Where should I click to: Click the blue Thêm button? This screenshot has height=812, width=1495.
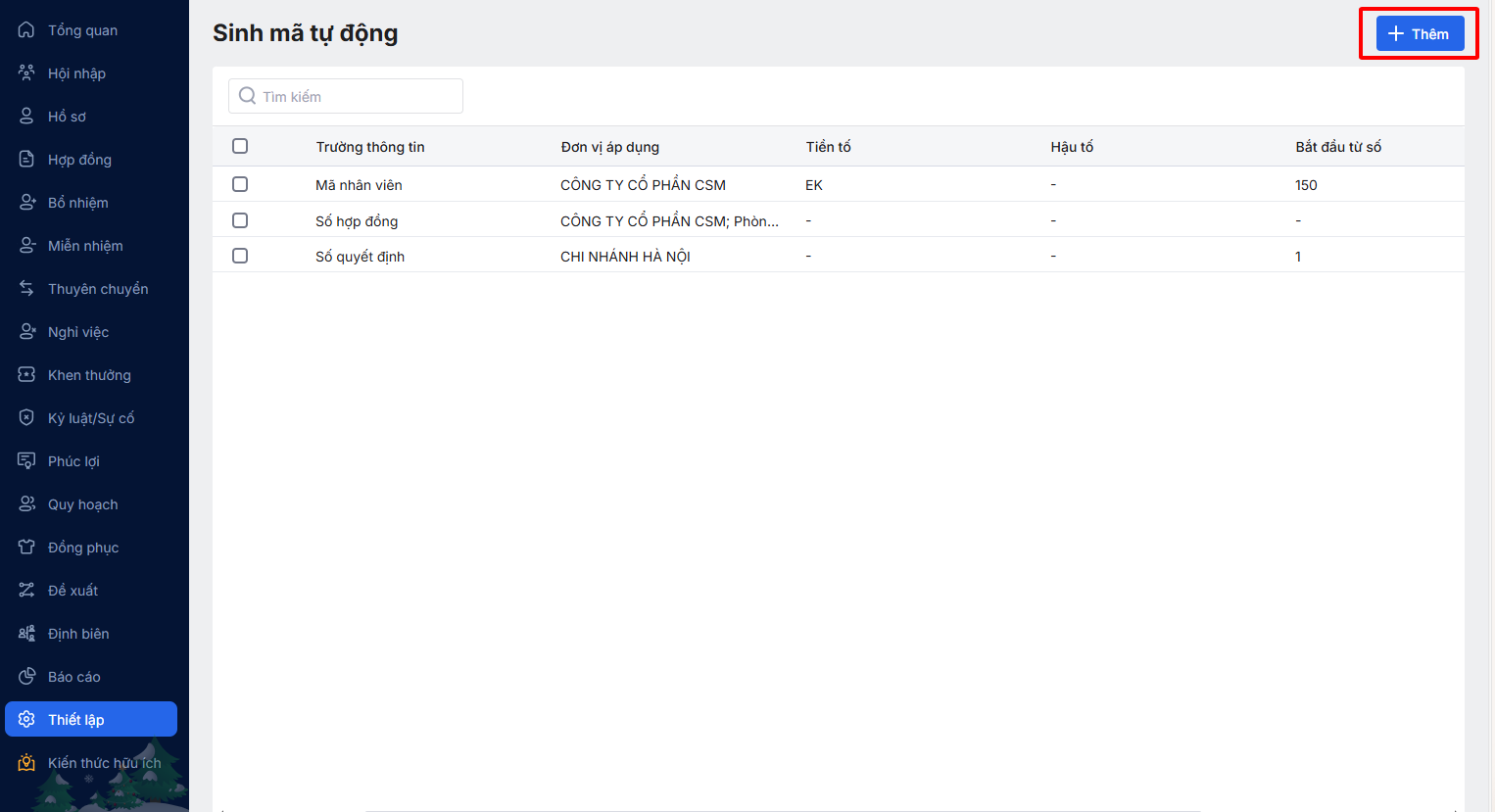tap(1420, 33)
